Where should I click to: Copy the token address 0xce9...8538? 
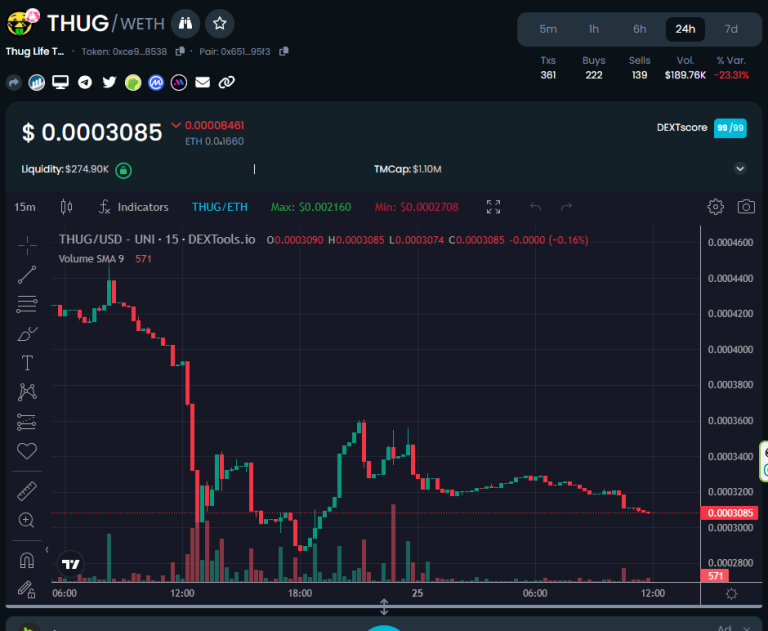coord(180,51)
